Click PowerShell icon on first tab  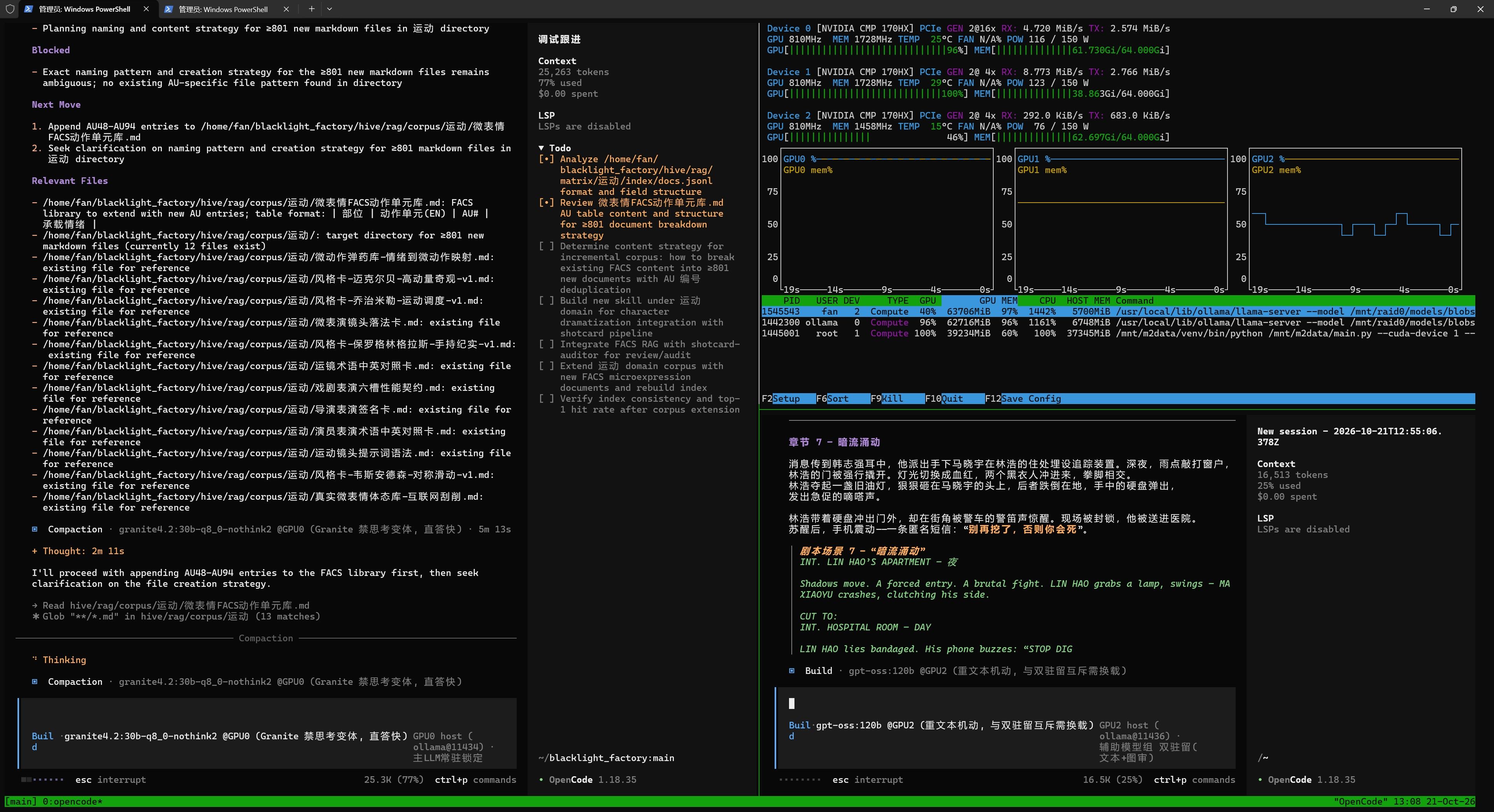(x=28, y=9)
